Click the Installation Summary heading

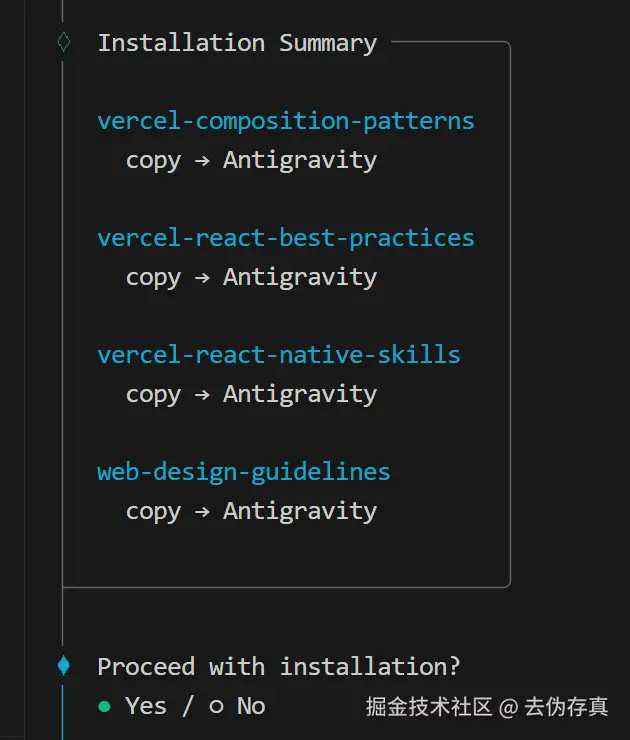[x=237, y=43]
